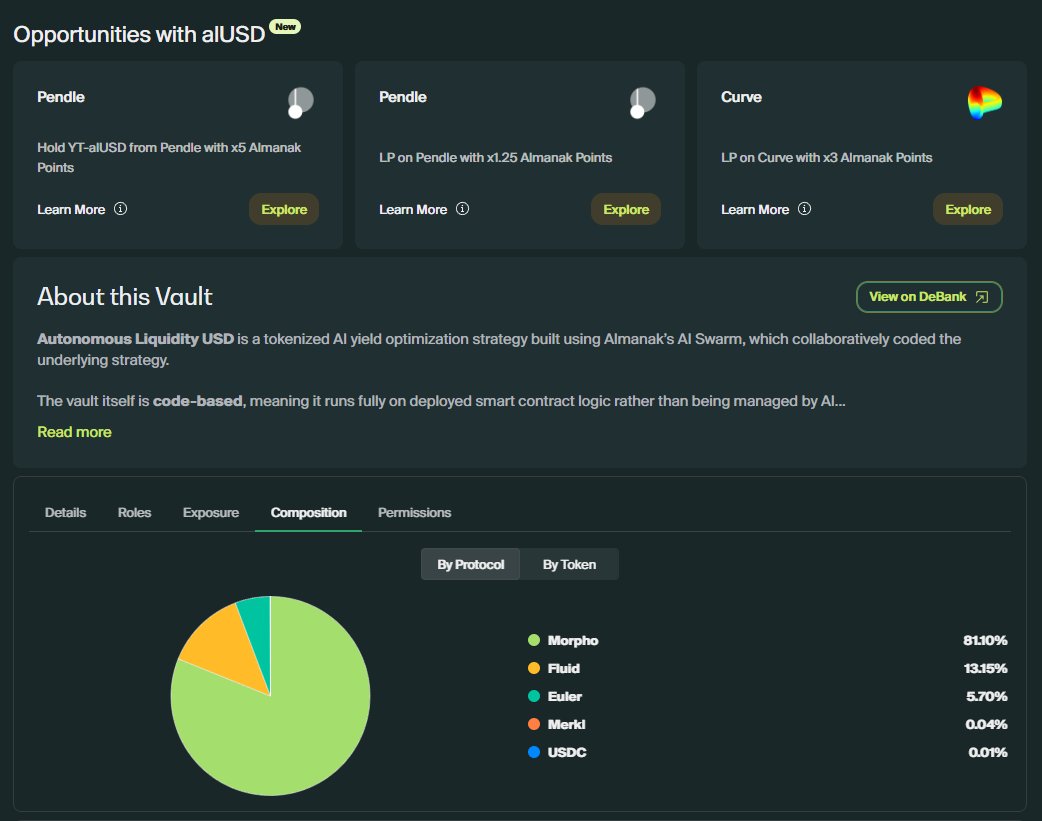Click Learn More on YT-alUSD card
The image size is (1042, 821).
[x=71, y=209]
